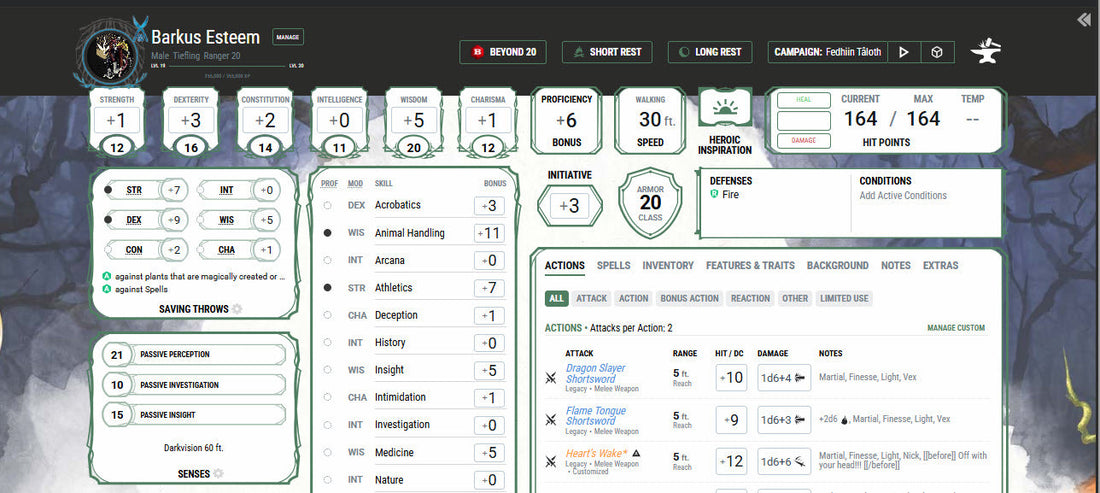Click the Short Rest button
The image size is (1100, 493).
(607, 52)
